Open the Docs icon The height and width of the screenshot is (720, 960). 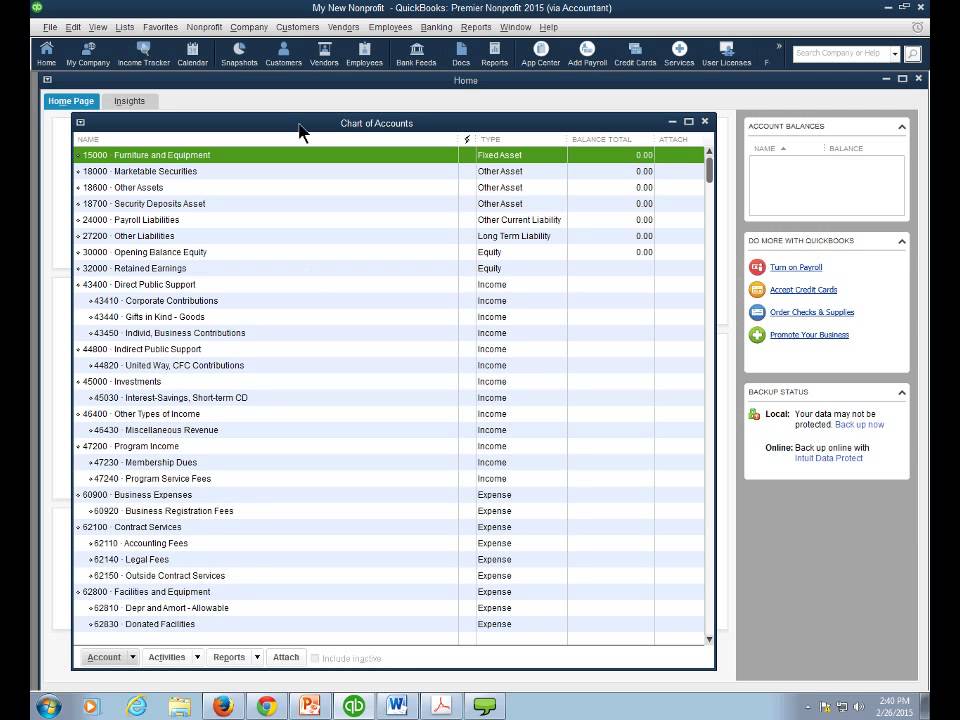coord(461,54)
